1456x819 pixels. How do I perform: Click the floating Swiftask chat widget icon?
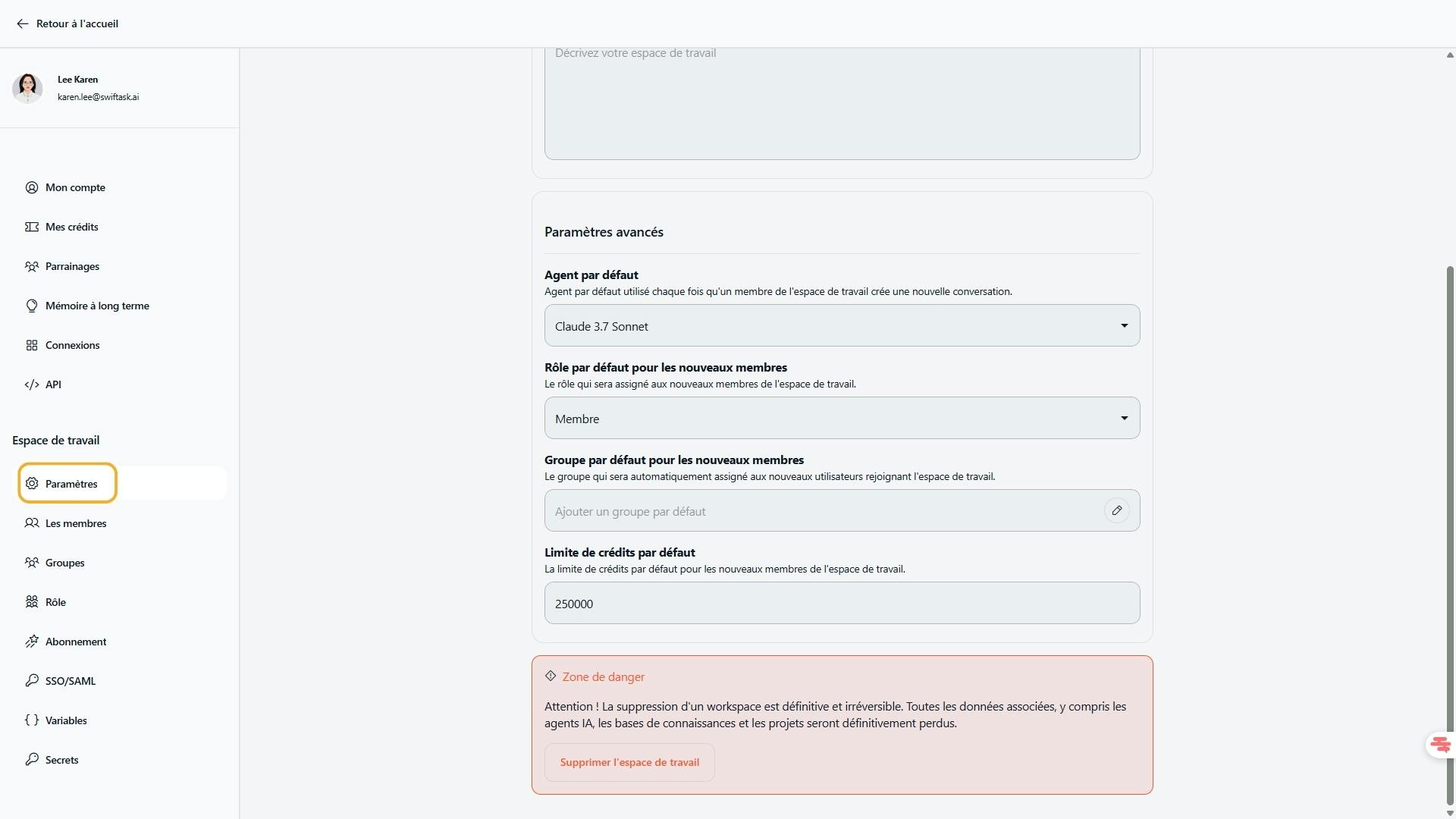(x=1439, y=745)
